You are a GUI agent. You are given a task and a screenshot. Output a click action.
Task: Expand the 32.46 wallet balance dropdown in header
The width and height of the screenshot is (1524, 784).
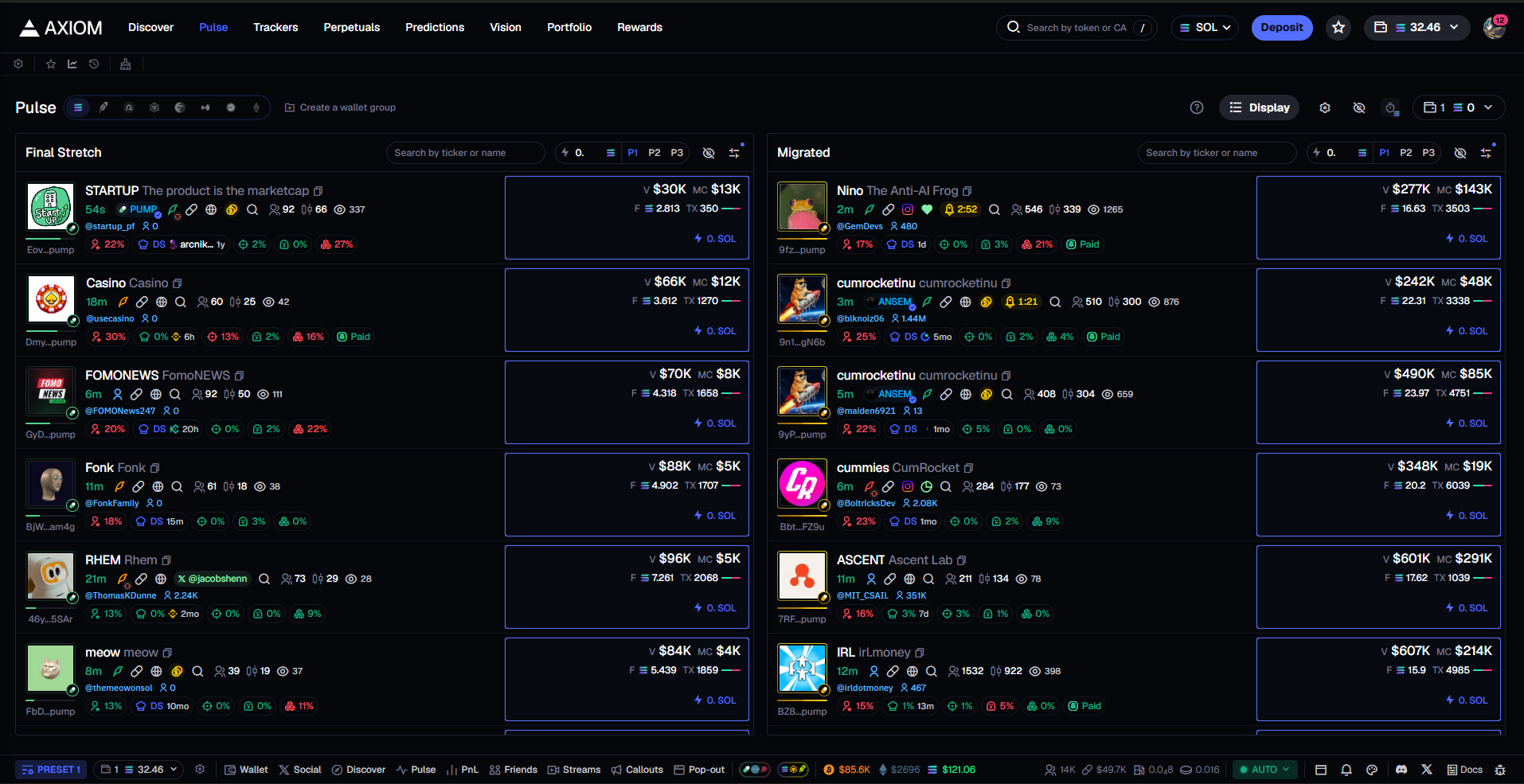click(1417, 28)
